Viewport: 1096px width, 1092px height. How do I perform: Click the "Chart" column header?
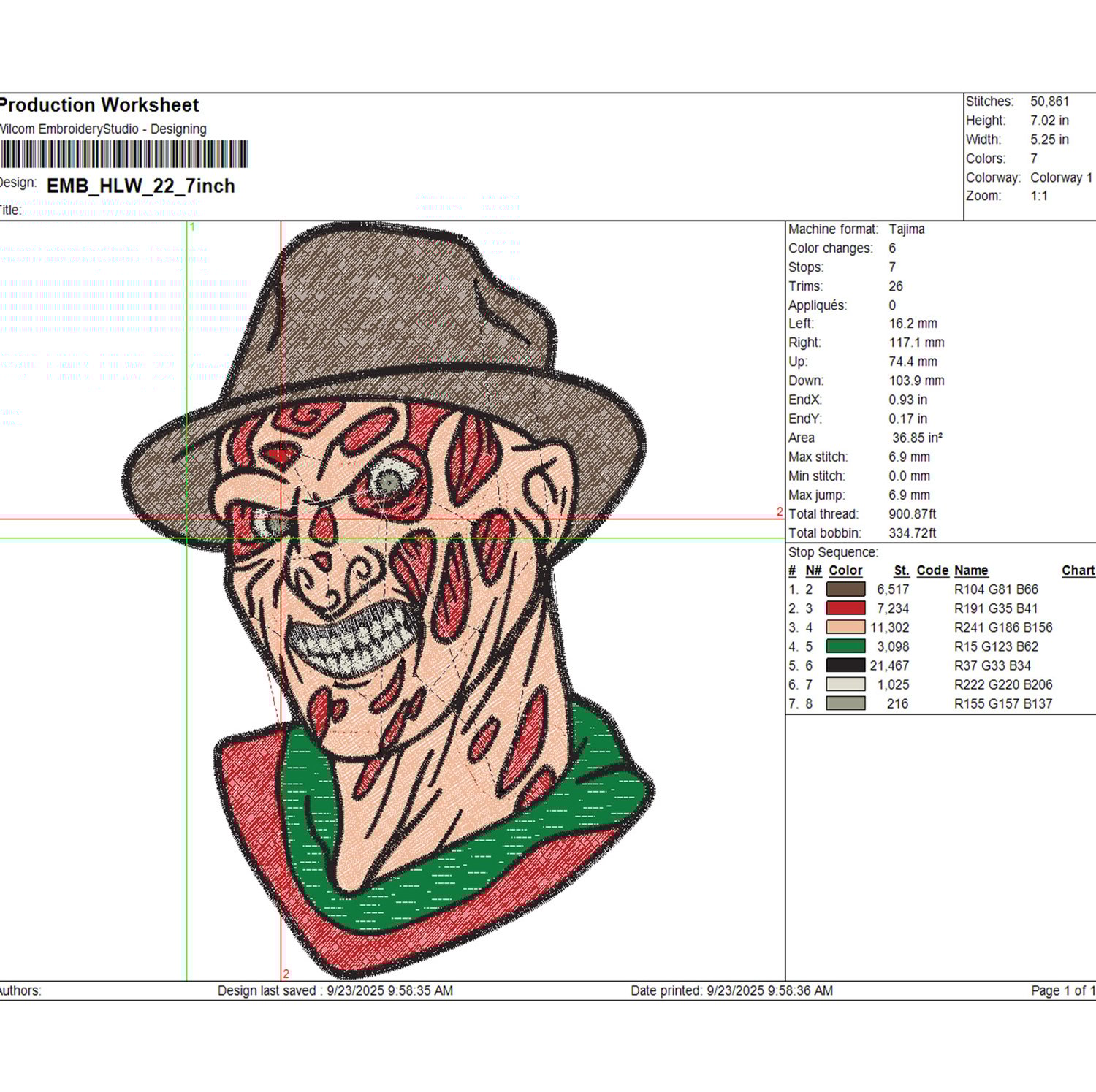[x=1078, y=570]
